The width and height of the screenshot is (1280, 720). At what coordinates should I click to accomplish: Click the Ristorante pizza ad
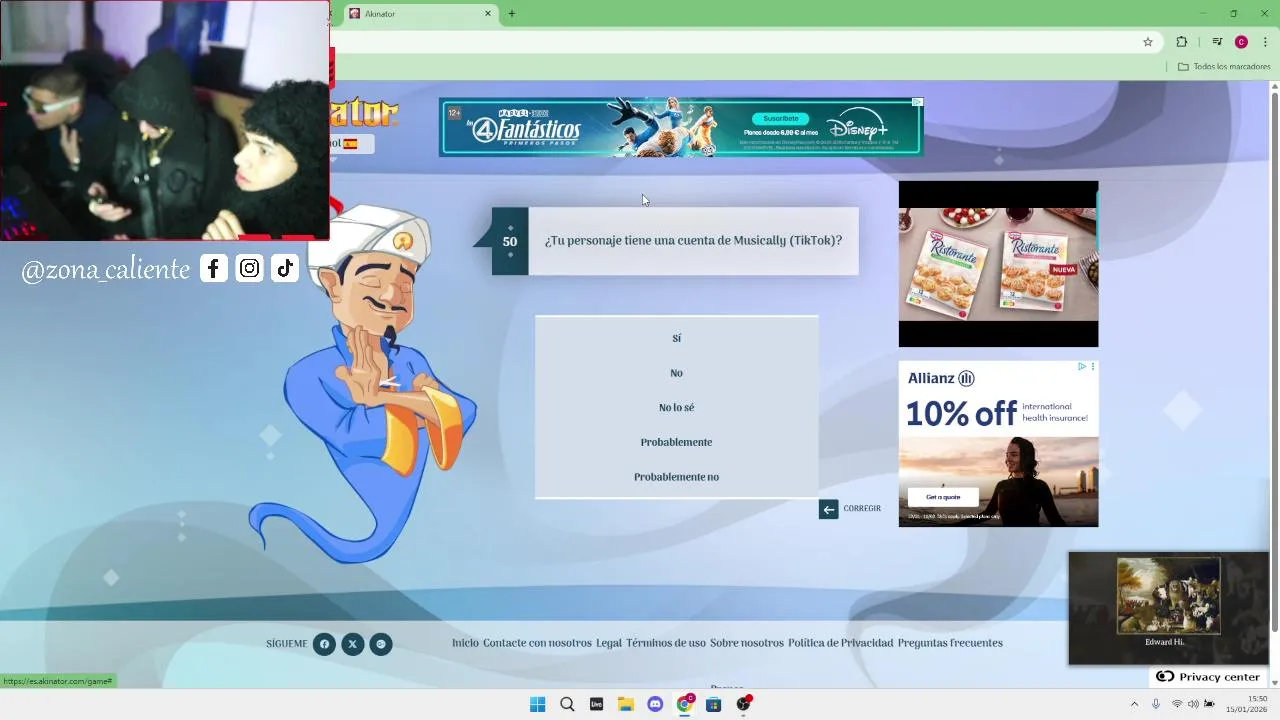pos(998,264)
